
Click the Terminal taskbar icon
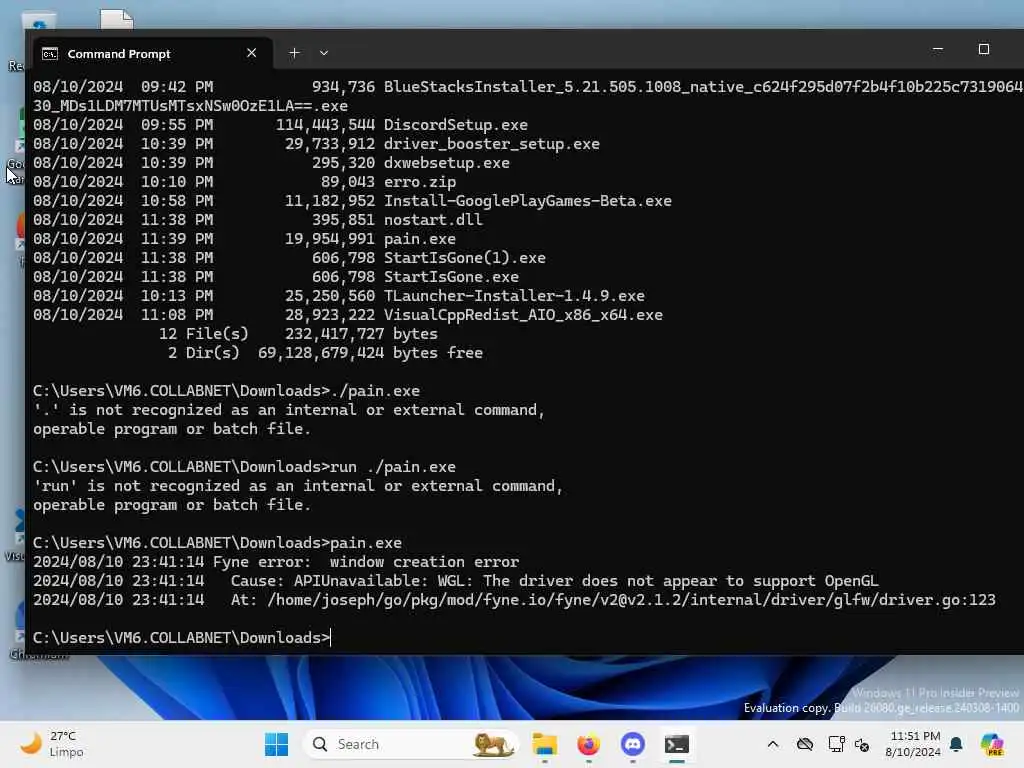[677, 744]
